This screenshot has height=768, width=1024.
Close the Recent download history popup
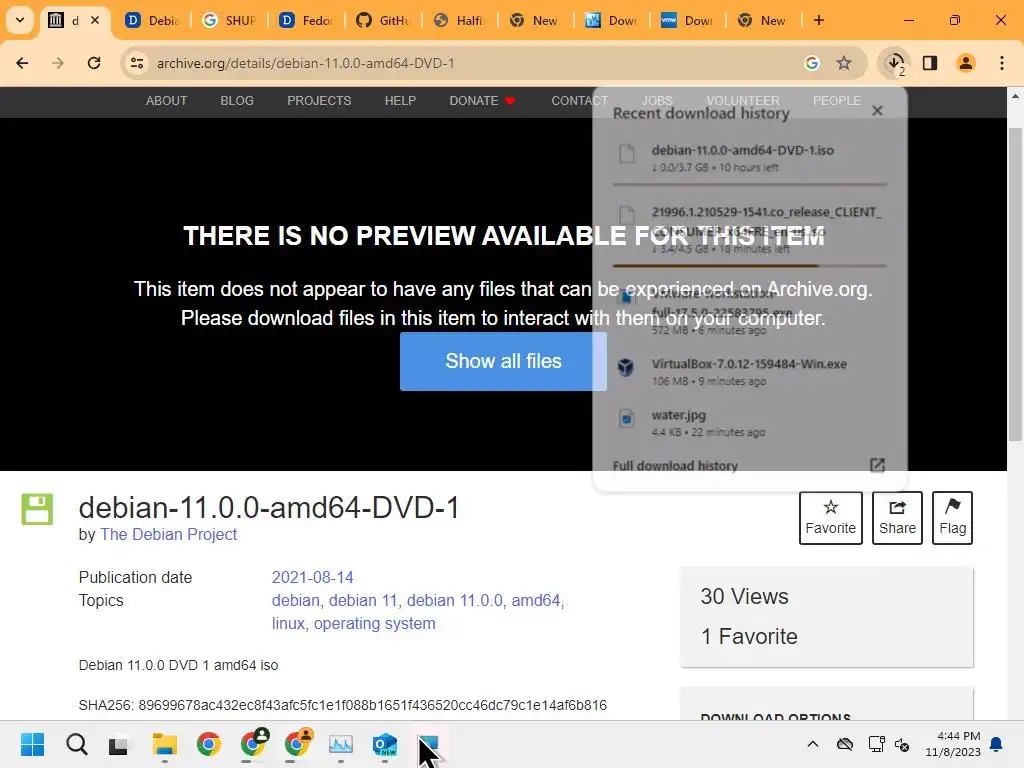pos(878,111)
